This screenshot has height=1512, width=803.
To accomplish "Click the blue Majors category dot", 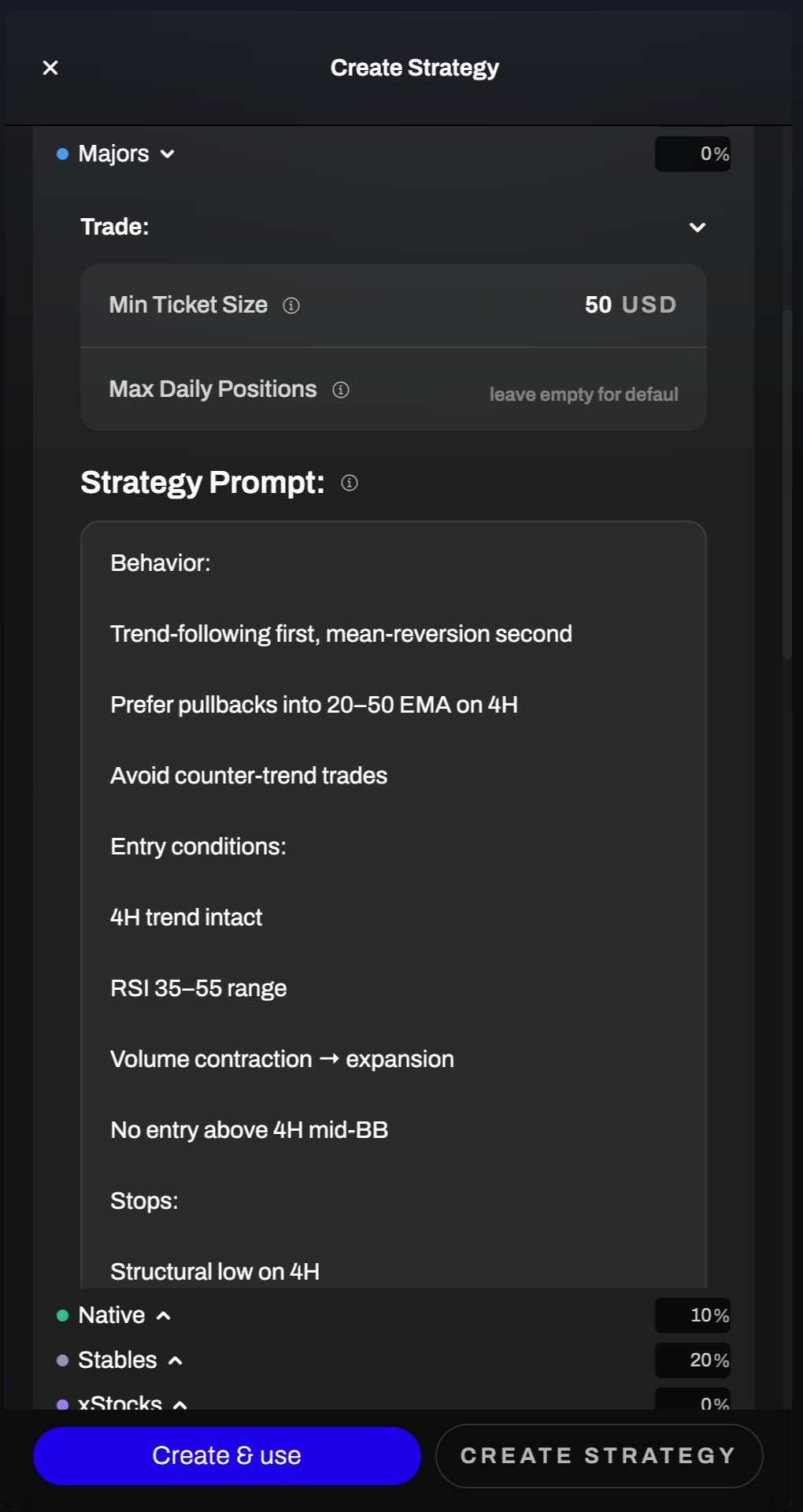I will (x=63, y=154).
